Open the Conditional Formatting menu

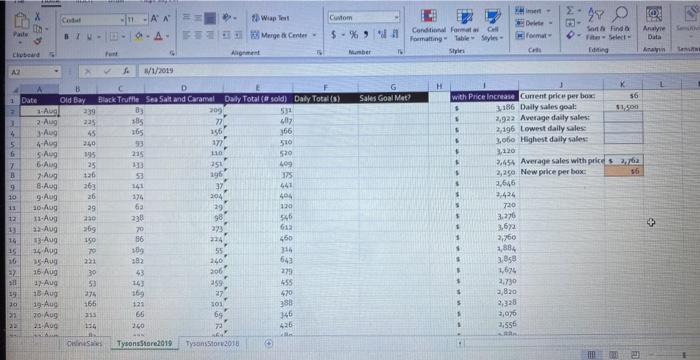(x=428, y=25)
